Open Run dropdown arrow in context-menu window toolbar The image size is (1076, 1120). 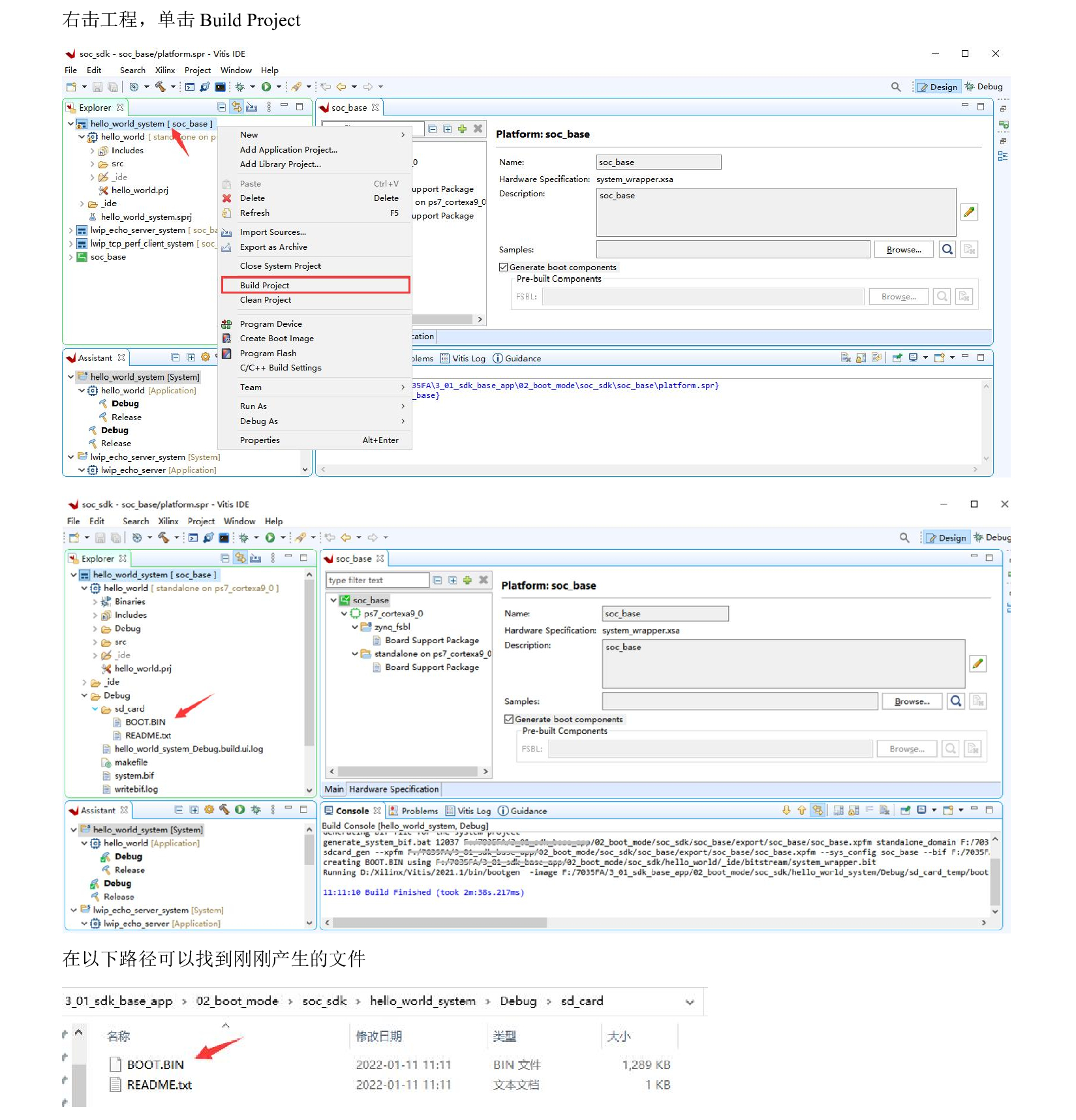click(279, 87)
